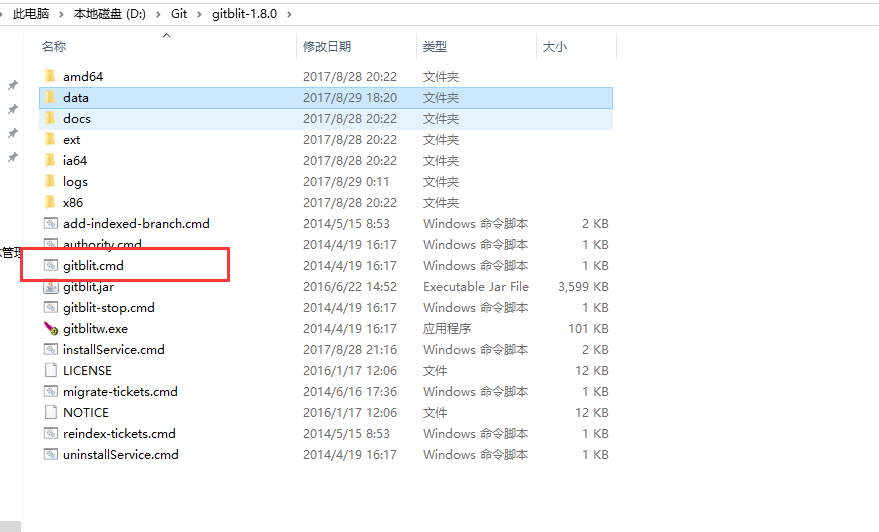Expand the chevron after gitblit-1.8.0
879x532 pixels.
tap(289, 14)
